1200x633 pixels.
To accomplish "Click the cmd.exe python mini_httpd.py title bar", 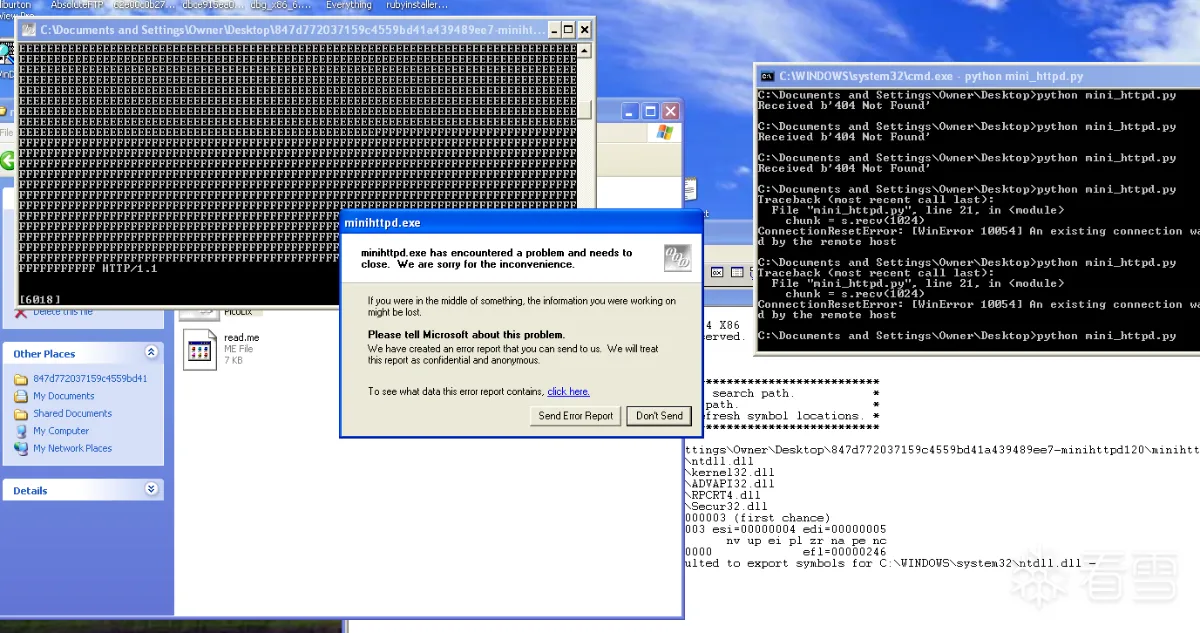I will click(977, 76).
